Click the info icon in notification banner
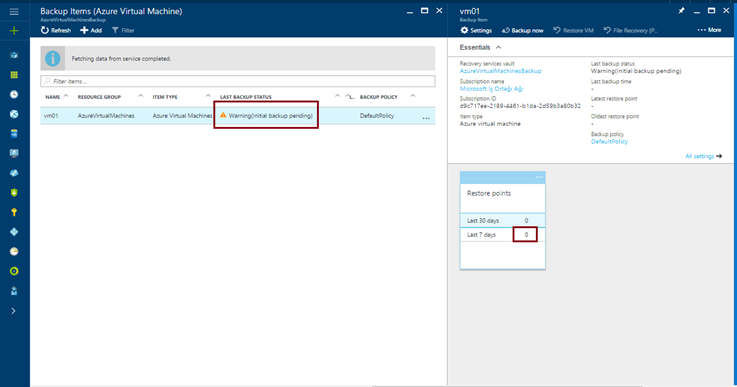Image resolution: width=737 pixels, height=387 pixels. [53, 58]
